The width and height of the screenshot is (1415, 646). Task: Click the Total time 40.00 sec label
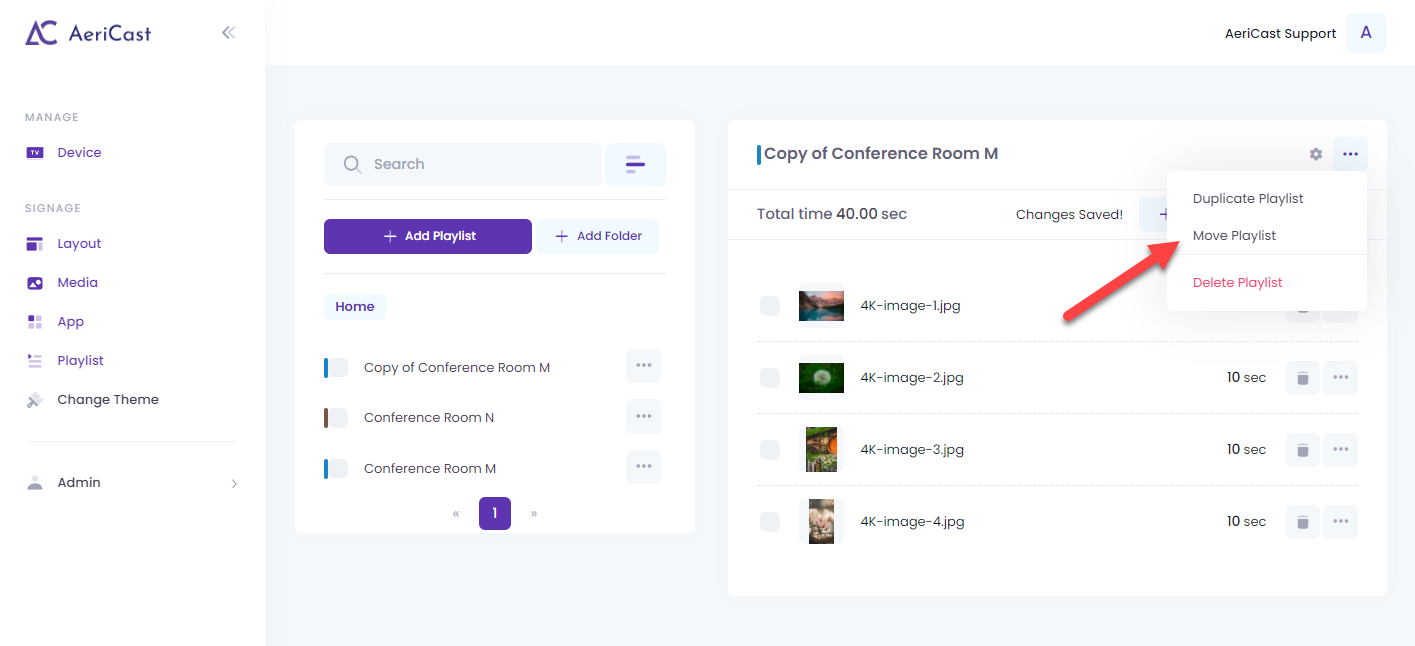pyautogui.click(x=832, y=214)
